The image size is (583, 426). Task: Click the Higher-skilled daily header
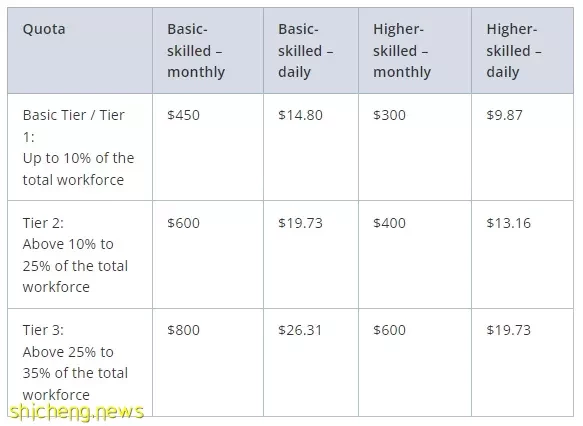point(522,51)
